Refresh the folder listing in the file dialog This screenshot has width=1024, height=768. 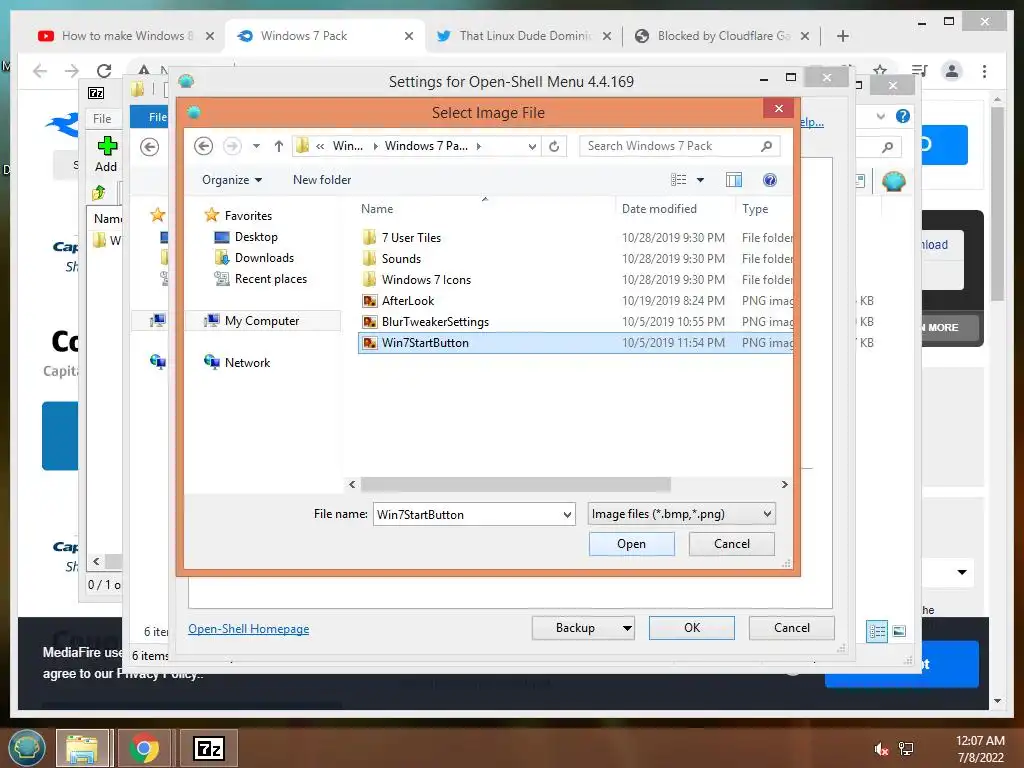point(554,146)
